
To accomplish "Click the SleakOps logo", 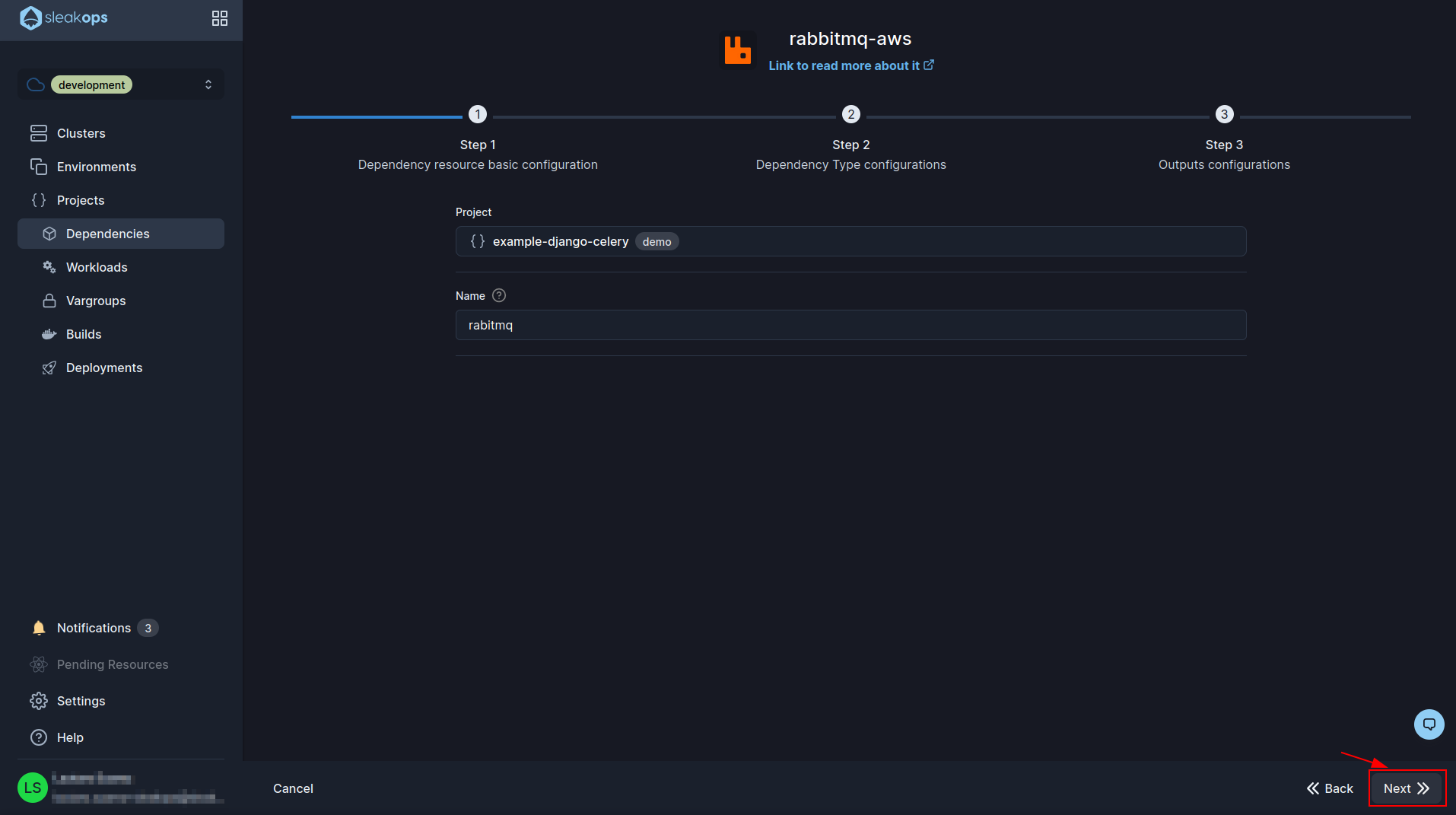I will point(64,18).
